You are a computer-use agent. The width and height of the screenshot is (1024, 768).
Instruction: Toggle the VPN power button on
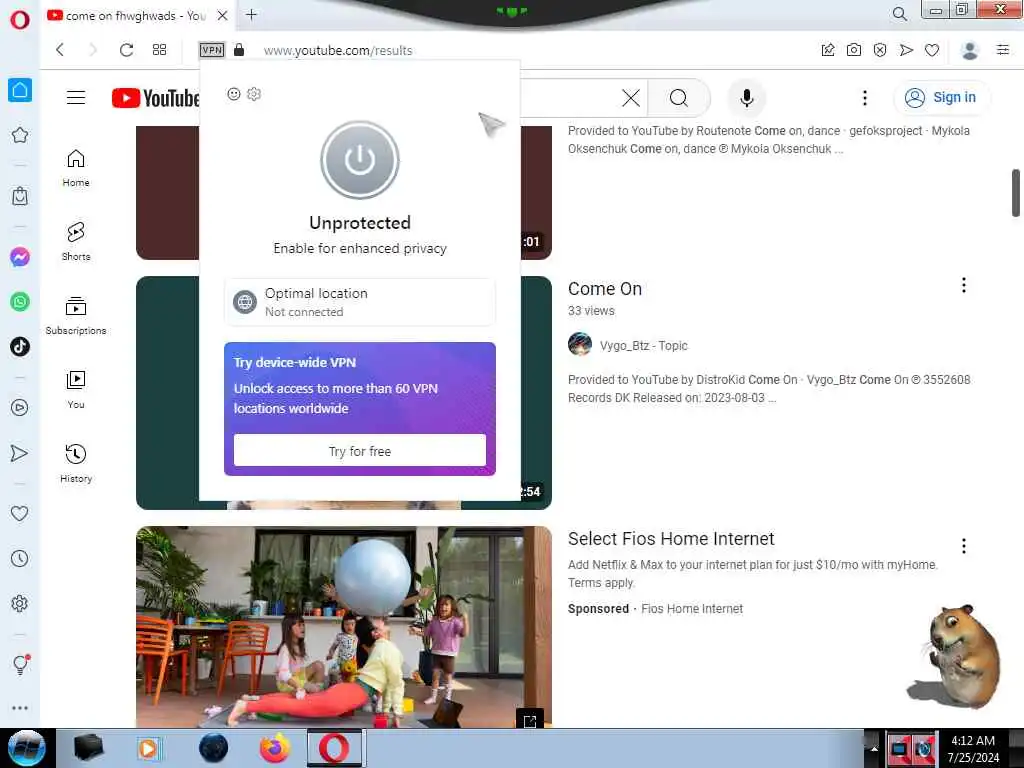coord(360,160)
